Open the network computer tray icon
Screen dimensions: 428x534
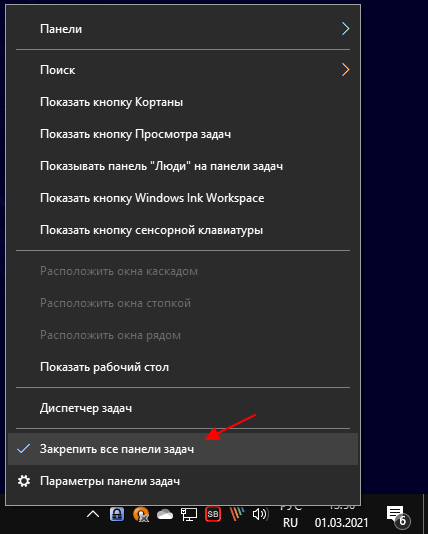click(x=189, y=514)
